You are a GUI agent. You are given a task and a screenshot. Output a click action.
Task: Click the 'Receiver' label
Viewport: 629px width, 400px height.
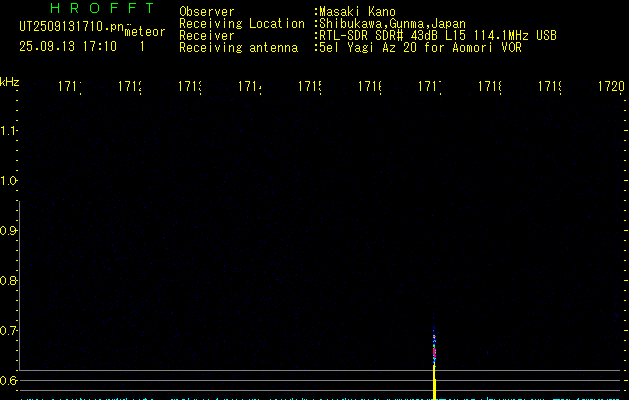tap(207, 36)
